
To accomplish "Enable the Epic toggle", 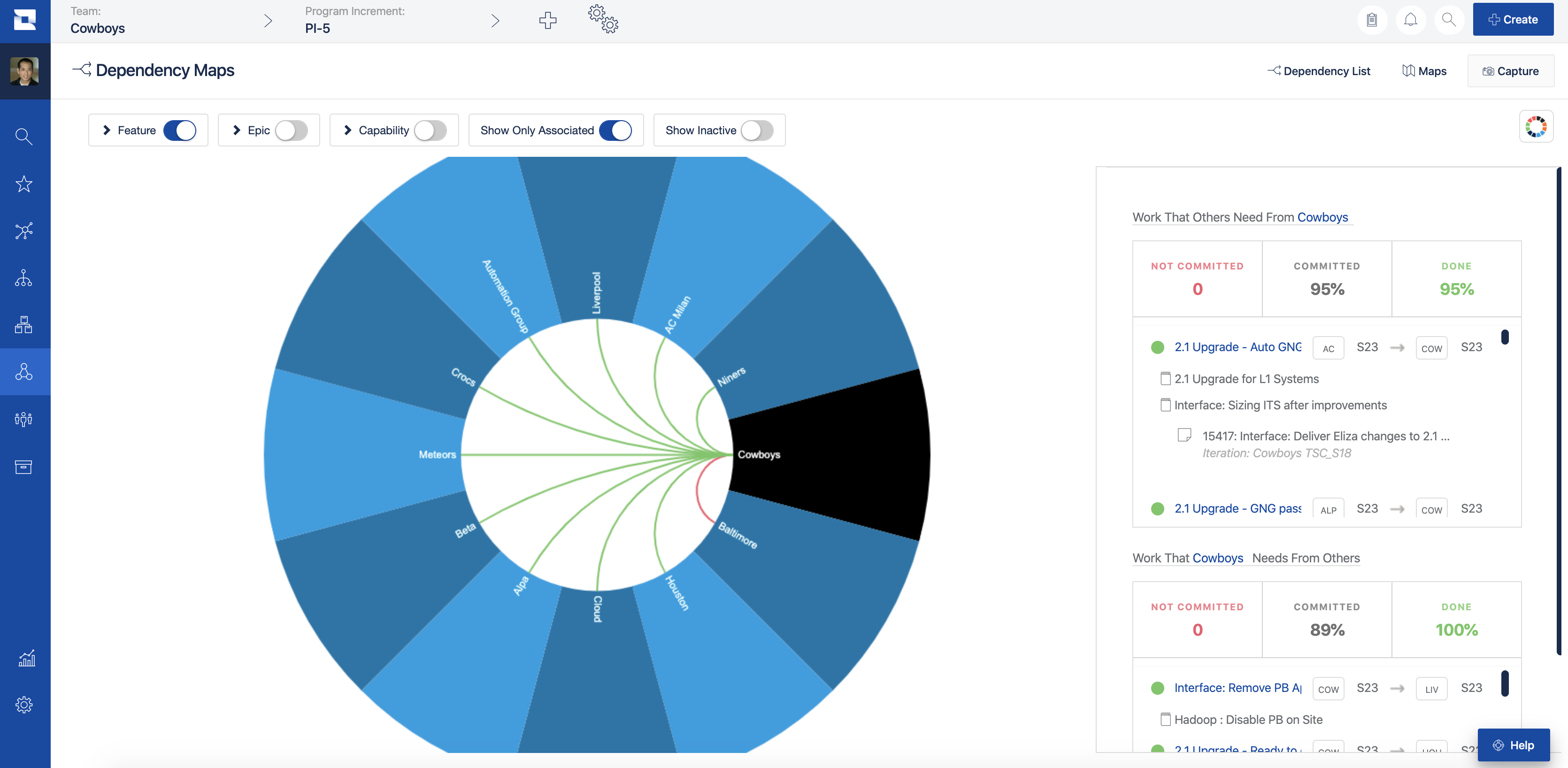I will (291, 130).
